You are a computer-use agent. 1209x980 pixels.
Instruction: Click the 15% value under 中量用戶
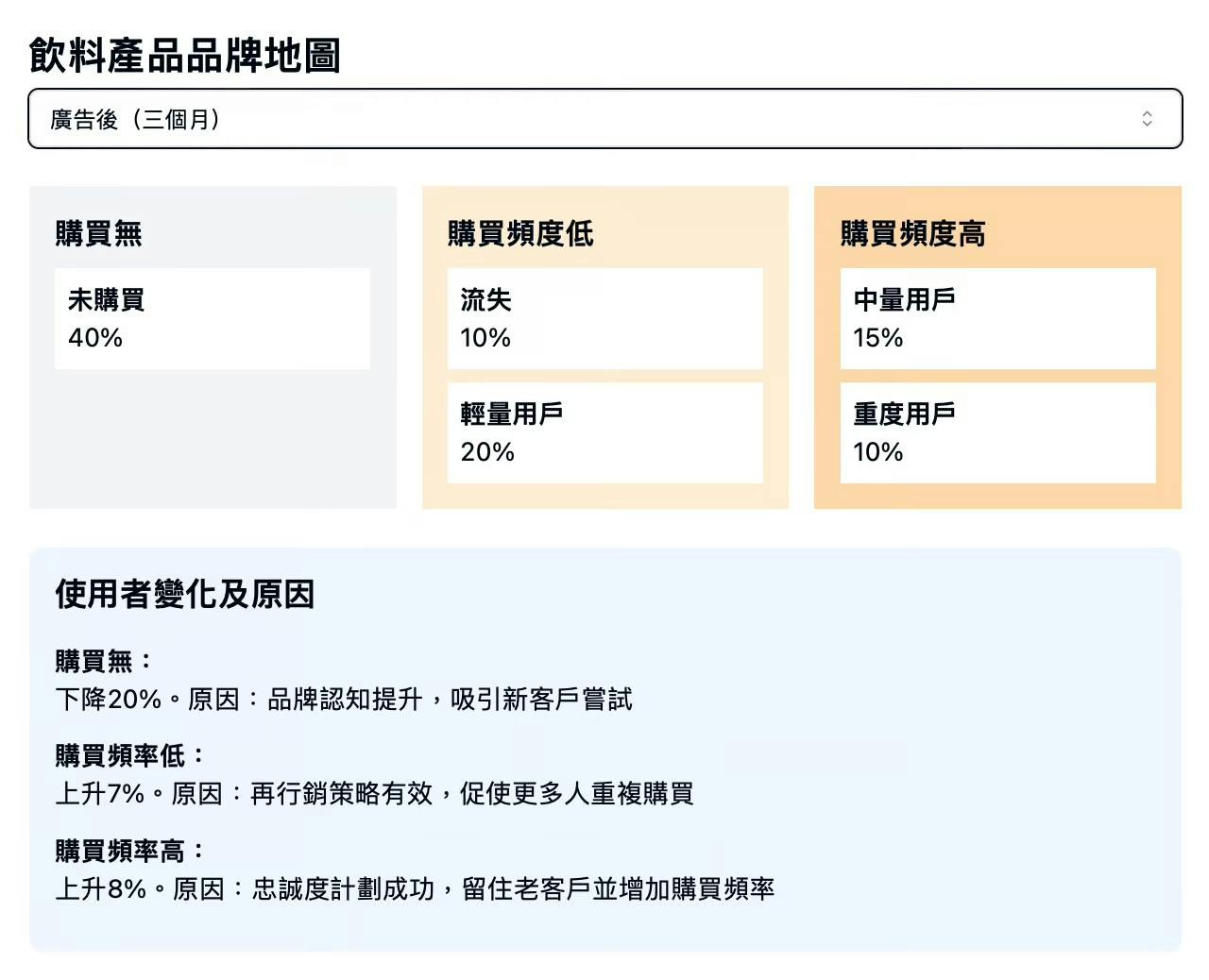[x=878, y=338]
